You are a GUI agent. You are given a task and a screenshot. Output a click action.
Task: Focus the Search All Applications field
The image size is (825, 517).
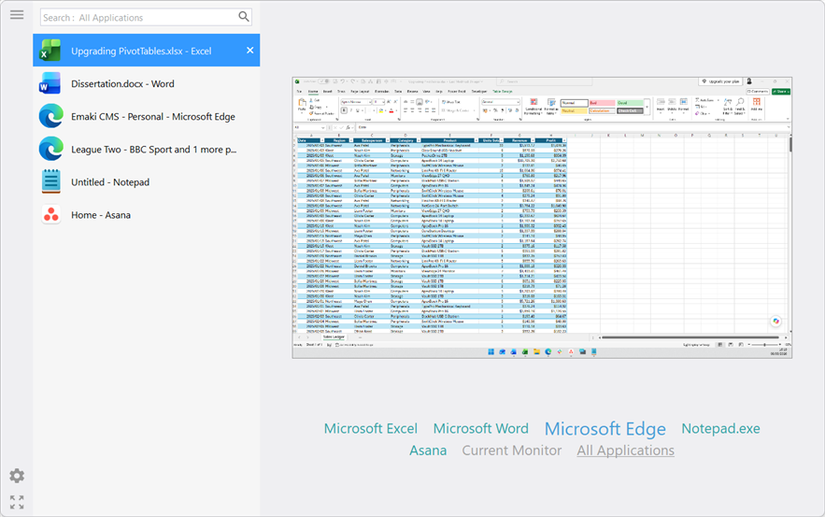tap(146, 17)
